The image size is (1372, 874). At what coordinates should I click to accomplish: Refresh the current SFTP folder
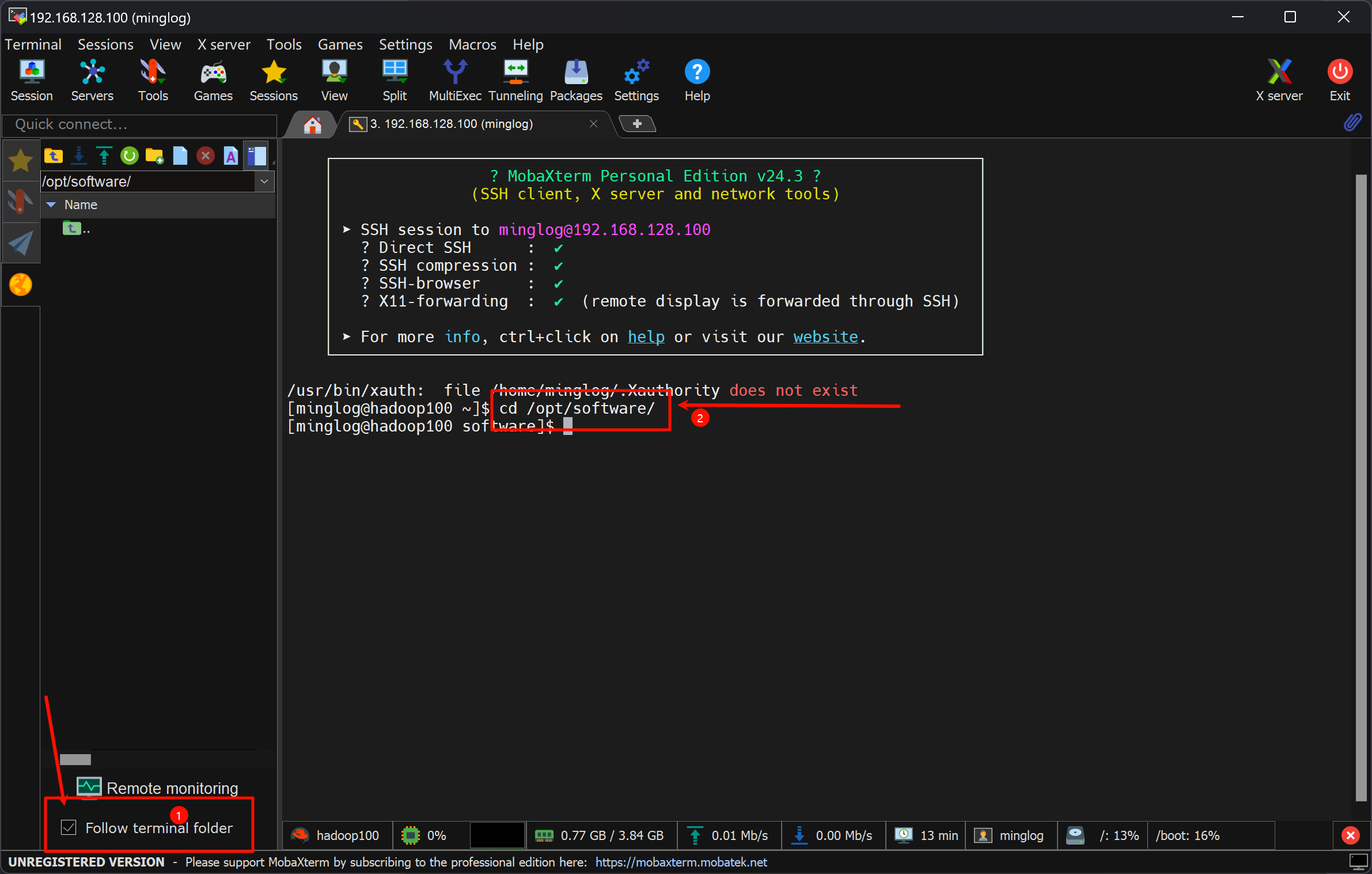coord(130,156)
